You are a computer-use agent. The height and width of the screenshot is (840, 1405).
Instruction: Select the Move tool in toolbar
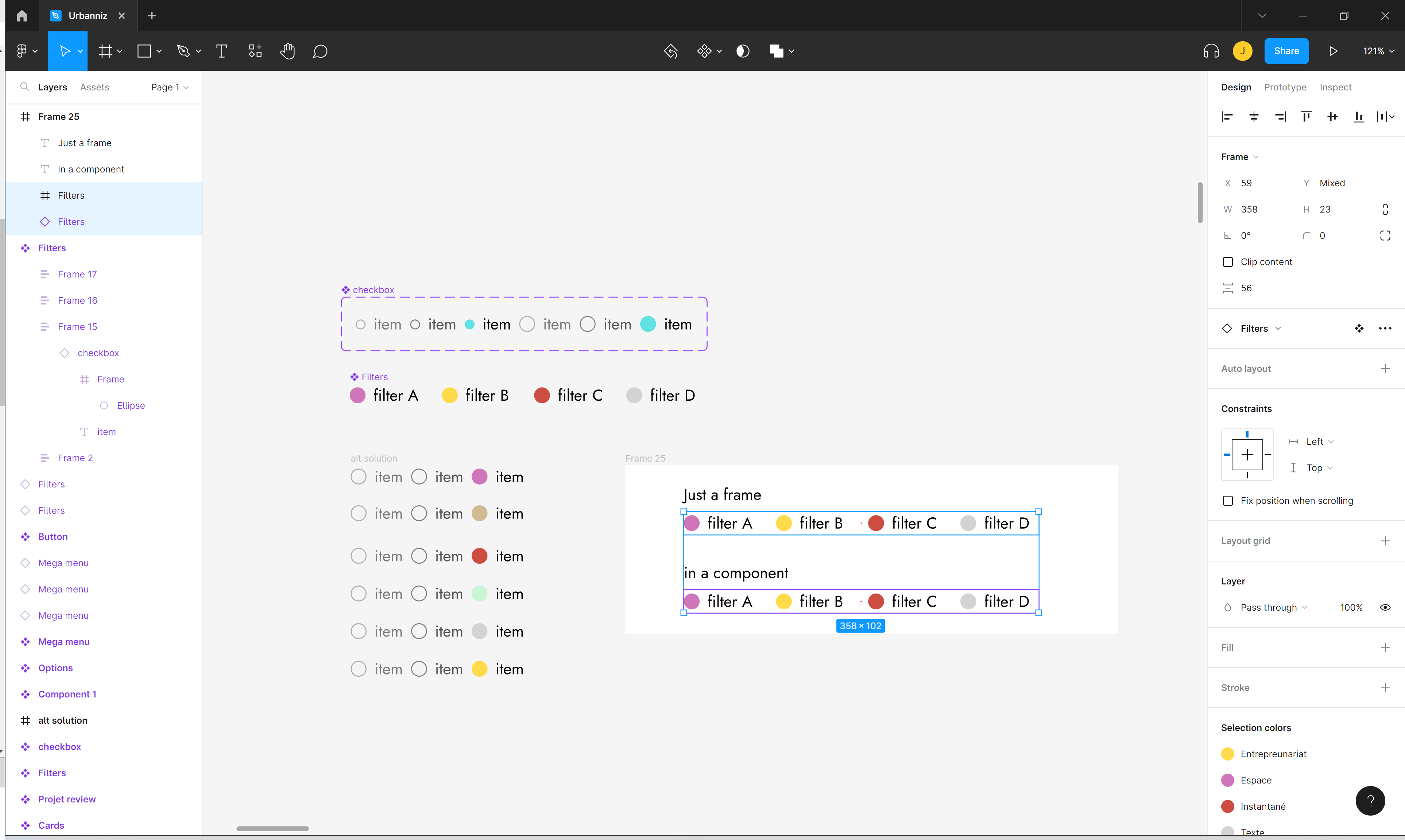pos(65,51)
